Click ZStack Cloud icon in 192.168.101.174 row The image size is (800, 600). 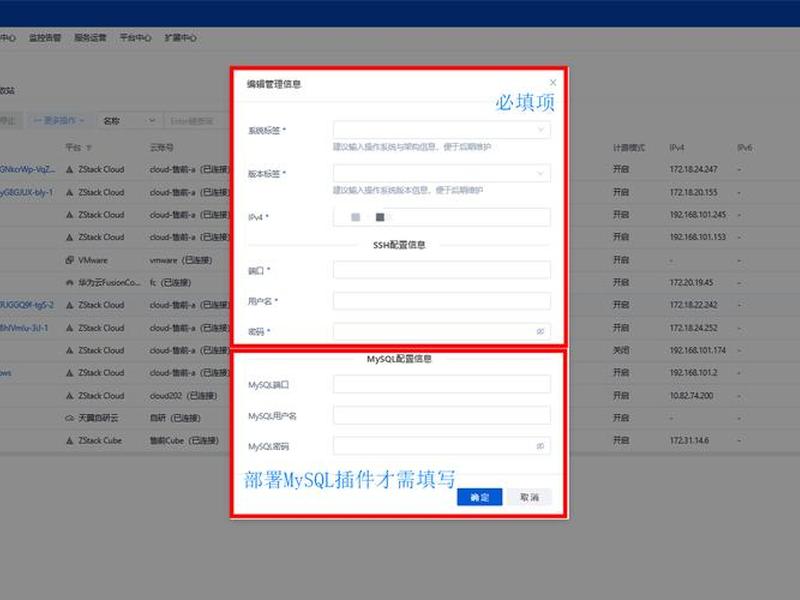70,351
